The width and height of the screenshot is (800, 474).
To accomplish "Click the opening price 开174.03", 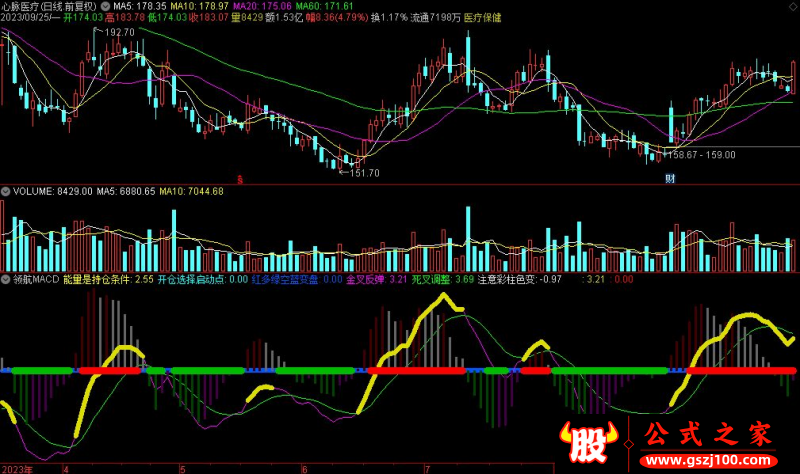I will pos(83,17).
